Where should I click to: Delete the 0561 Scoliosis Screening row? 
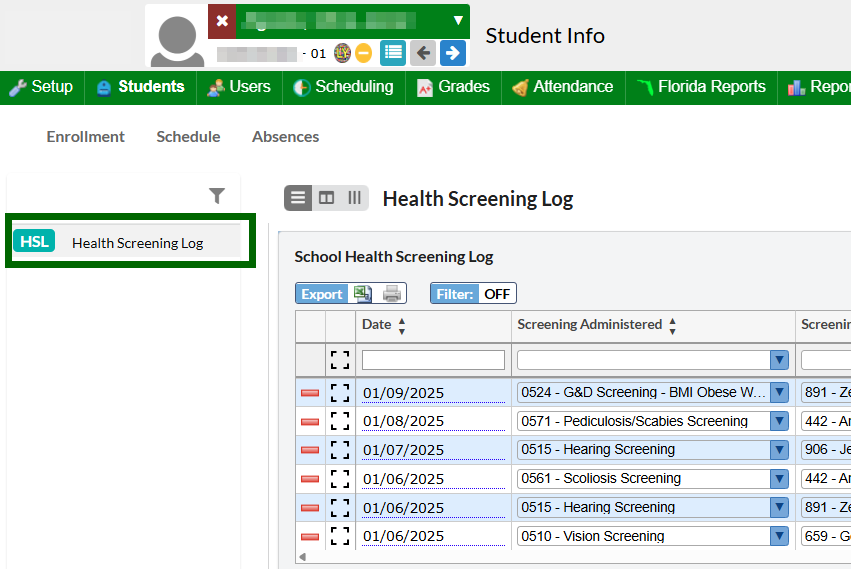[310, 479]
